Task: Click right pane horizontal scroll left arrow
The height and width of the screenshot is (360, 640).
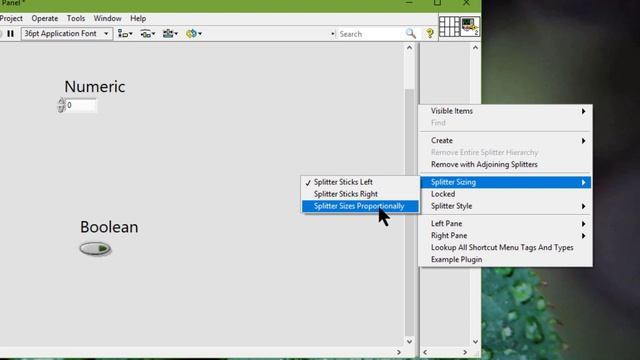Action: (425, 352)
